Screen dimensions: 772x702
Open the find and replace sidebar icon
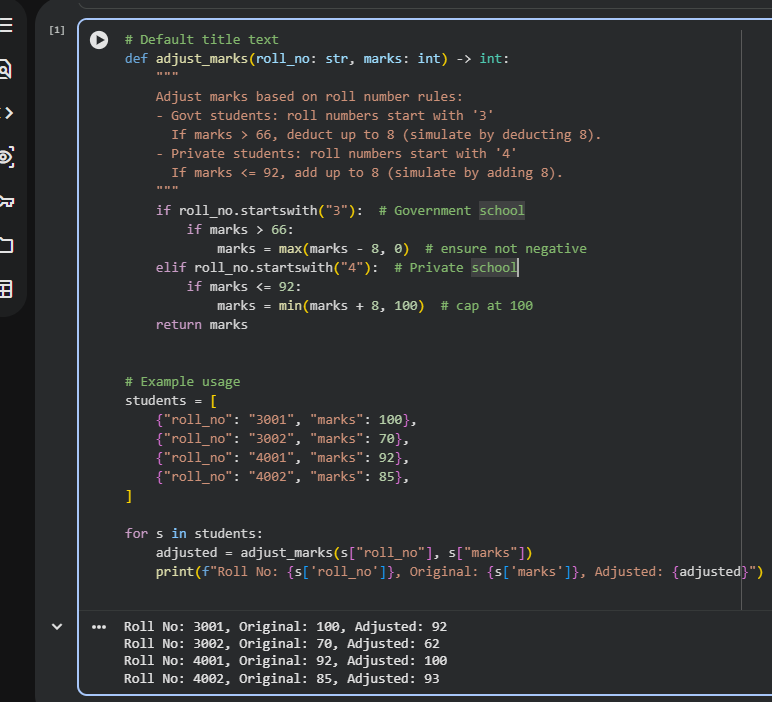coord(5,69)
